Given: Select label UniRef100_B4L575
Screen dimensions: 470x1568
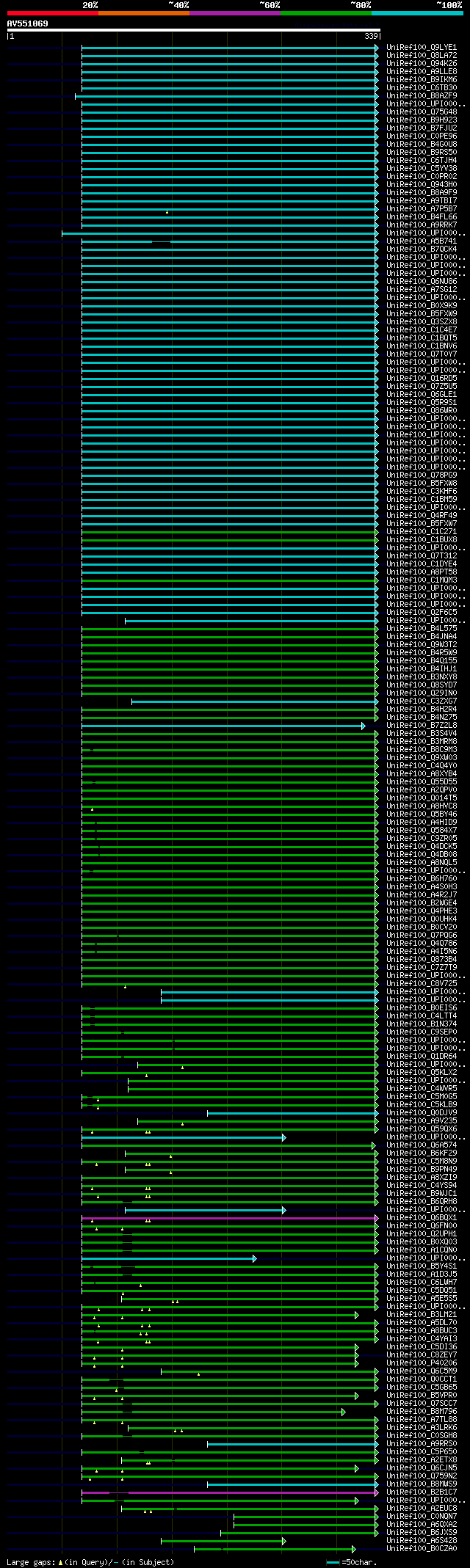Looking at the screenshot, I should [x=422, y=629].
